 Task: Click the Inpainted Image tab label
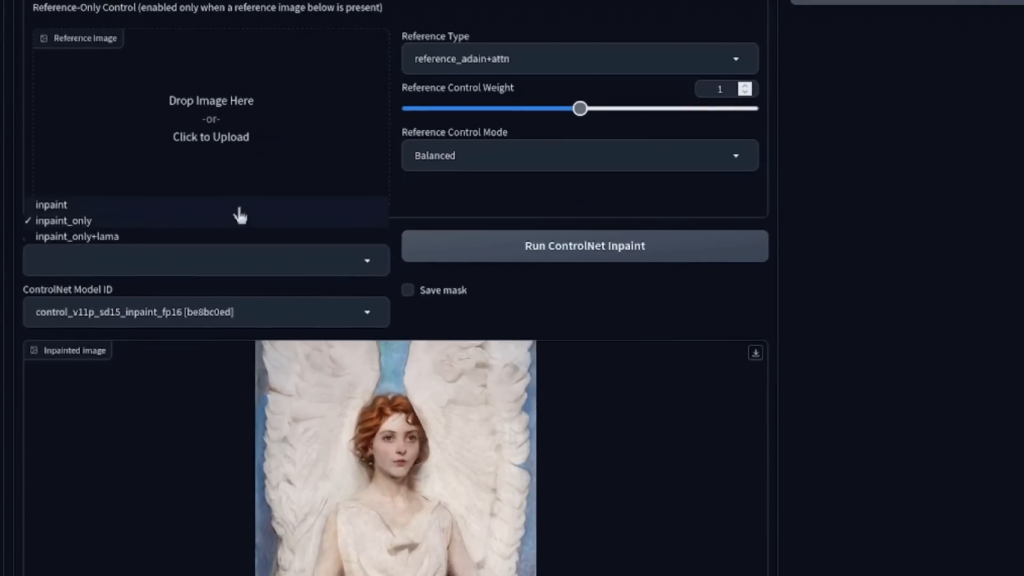pyautogui.click(x=75, y=351)
